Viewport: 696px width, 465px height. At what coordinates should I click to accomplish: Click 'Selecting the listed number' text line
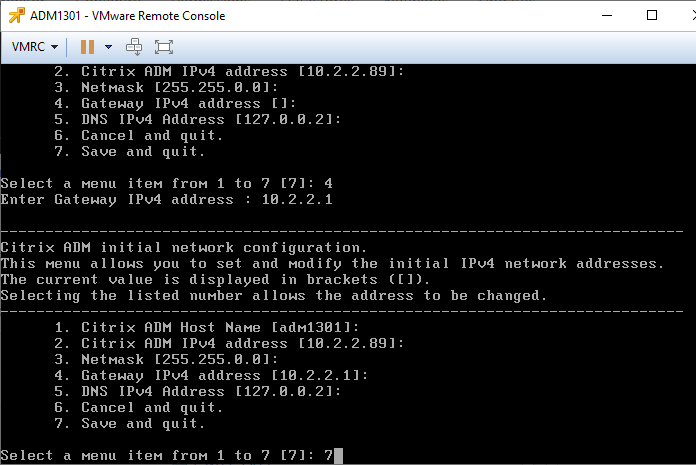click(273, 296)
